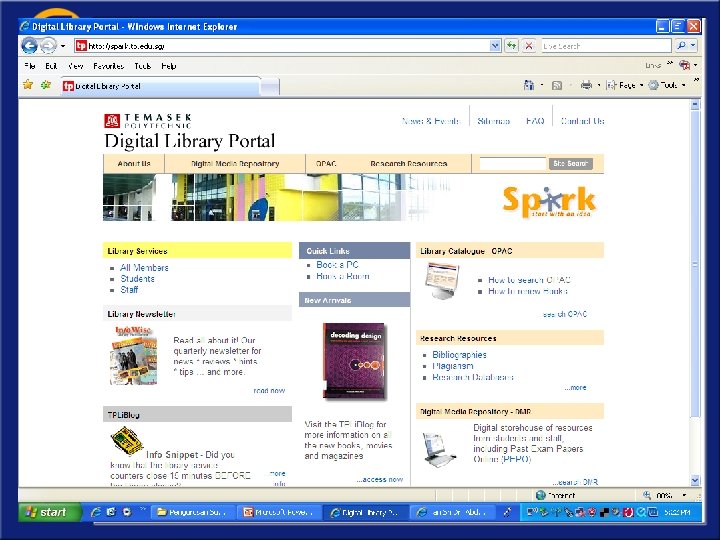Open the Staff link
Image resolution: width=720 pixels, height=540 pixels.
[129, 290]
